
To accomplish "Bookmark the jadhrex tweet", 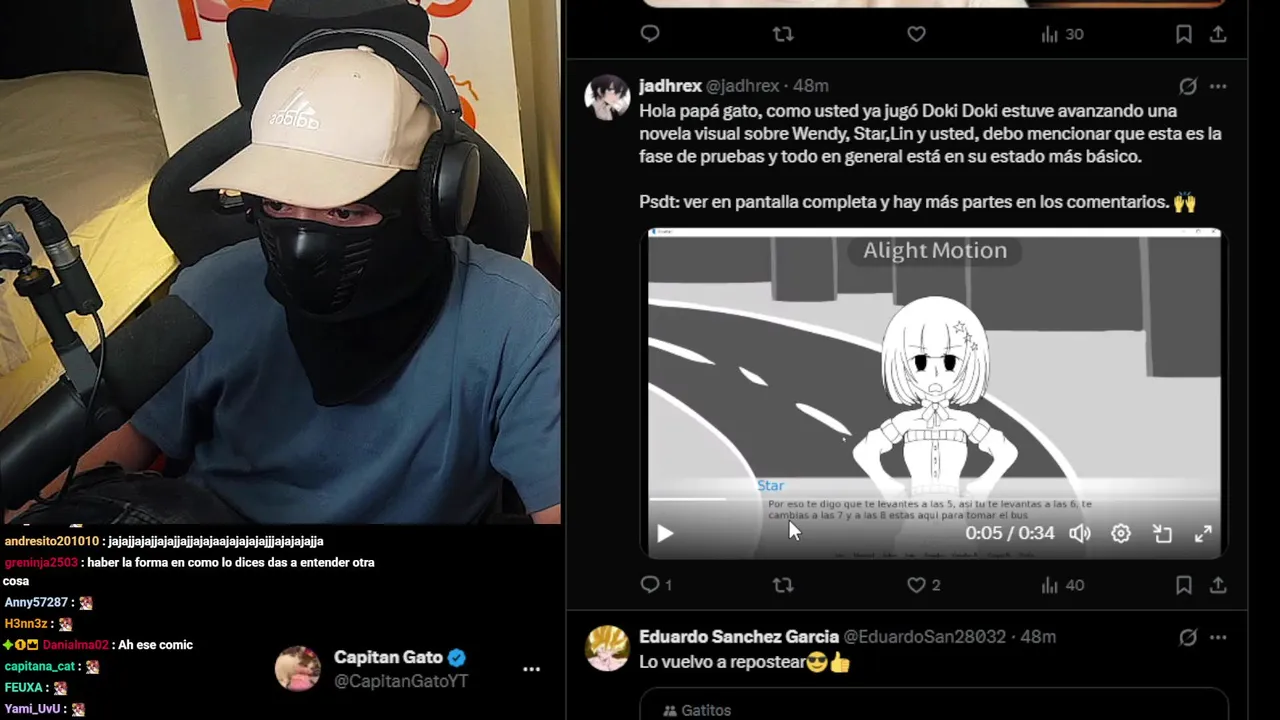I will 1184,585.
